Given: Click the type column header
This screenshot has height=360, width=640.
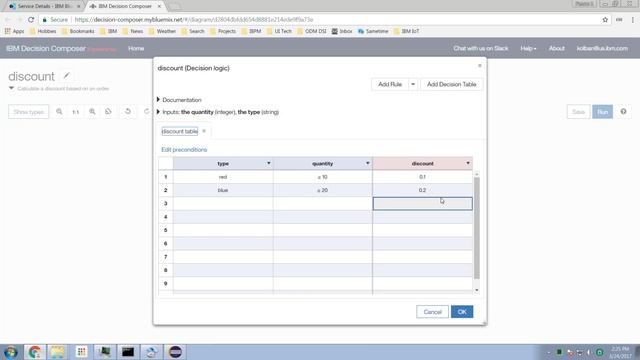Looking at the screenshot, I should point(223,163).
